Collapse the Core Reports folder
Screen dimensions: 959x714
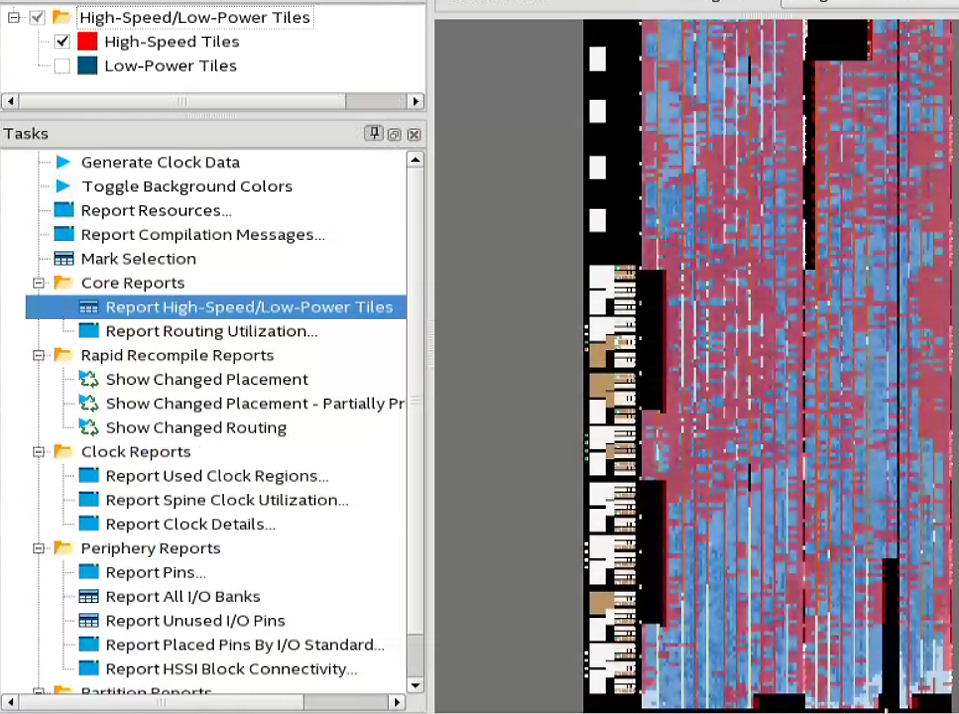(39, 283)
